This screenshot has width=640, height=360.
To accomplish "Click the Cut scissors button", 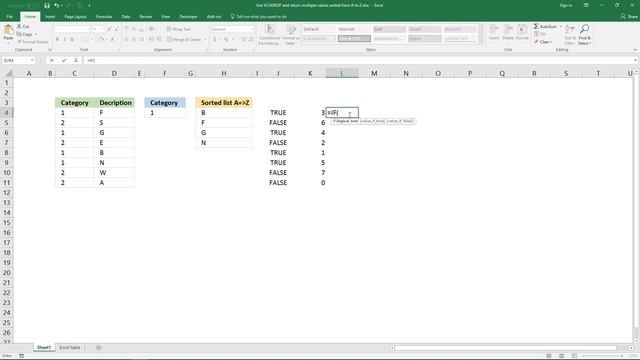I will [x=23, y=27].
